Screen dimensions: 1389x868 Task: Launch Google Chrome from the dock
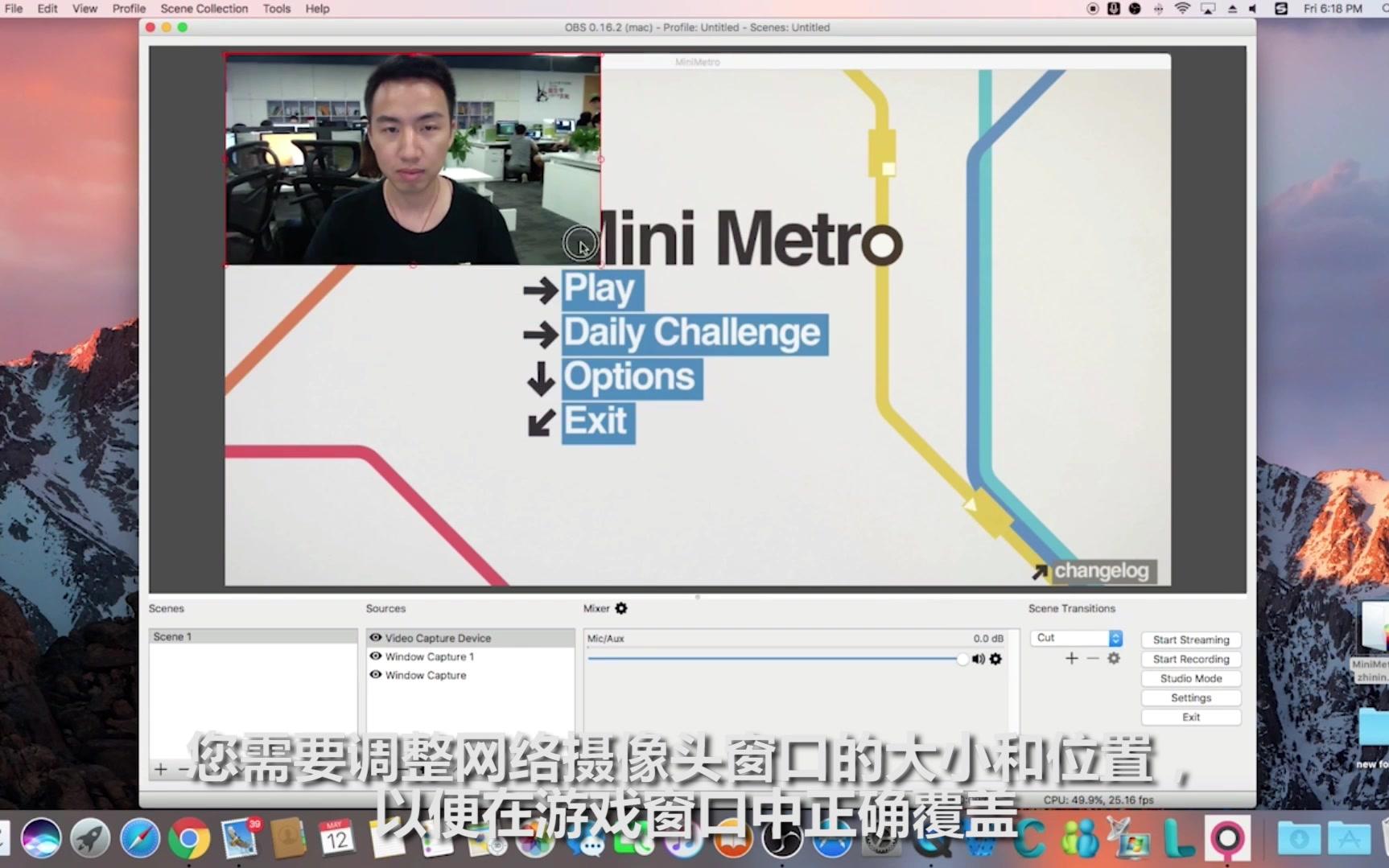pyautogui.click(x=189, y=839)
